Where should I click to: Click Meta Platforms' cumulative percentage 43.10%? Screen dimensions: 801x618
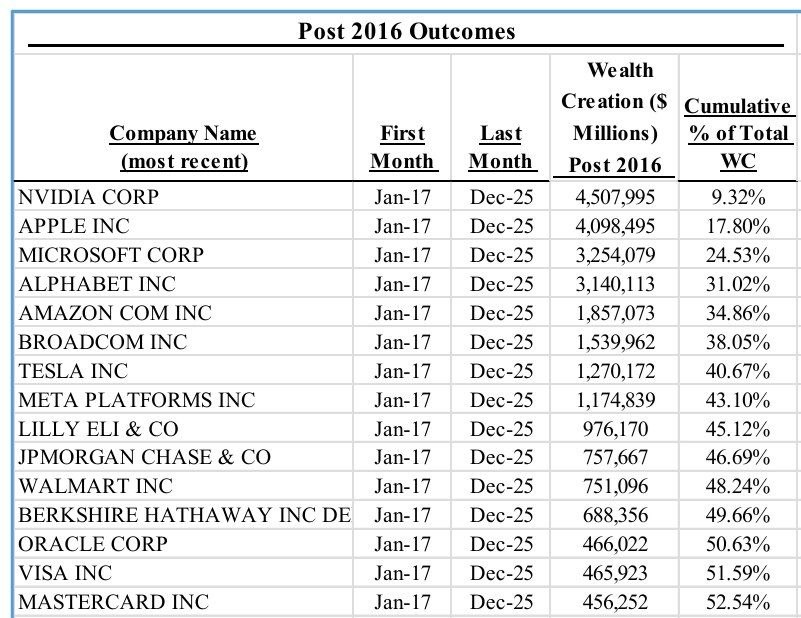tap(737, 400)
